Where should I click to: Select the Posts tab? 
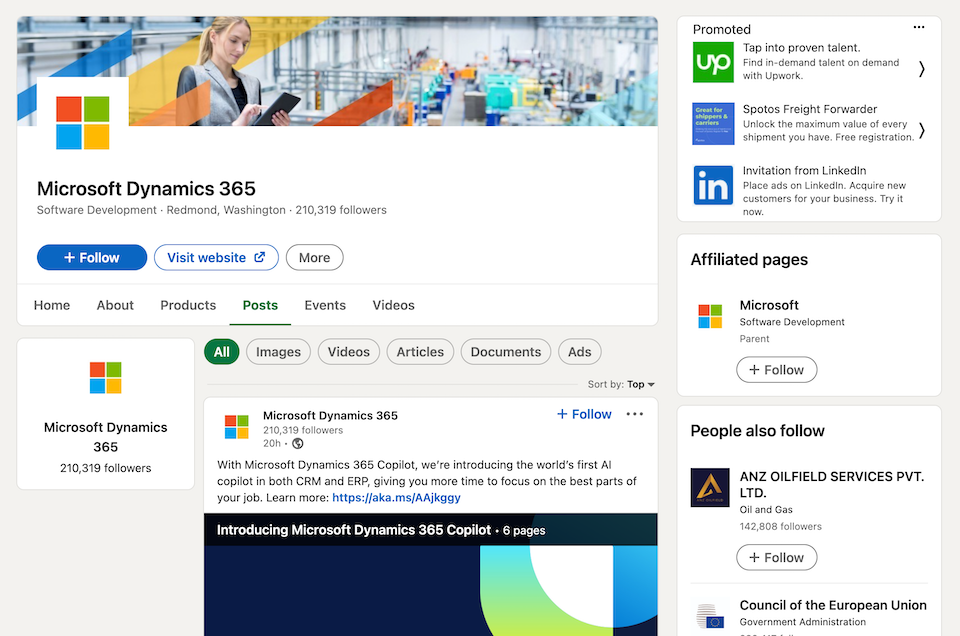(260, 305)
